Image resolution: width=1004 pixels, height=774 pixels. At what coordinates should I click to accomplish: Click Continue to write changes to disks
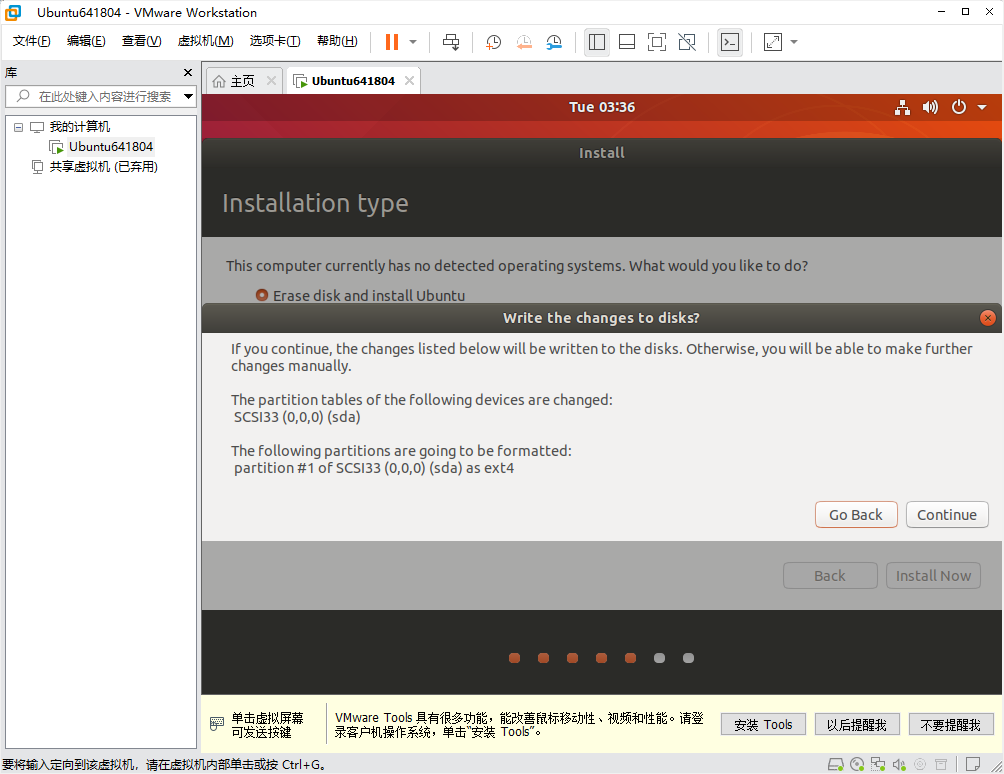(x=946, y=514)
